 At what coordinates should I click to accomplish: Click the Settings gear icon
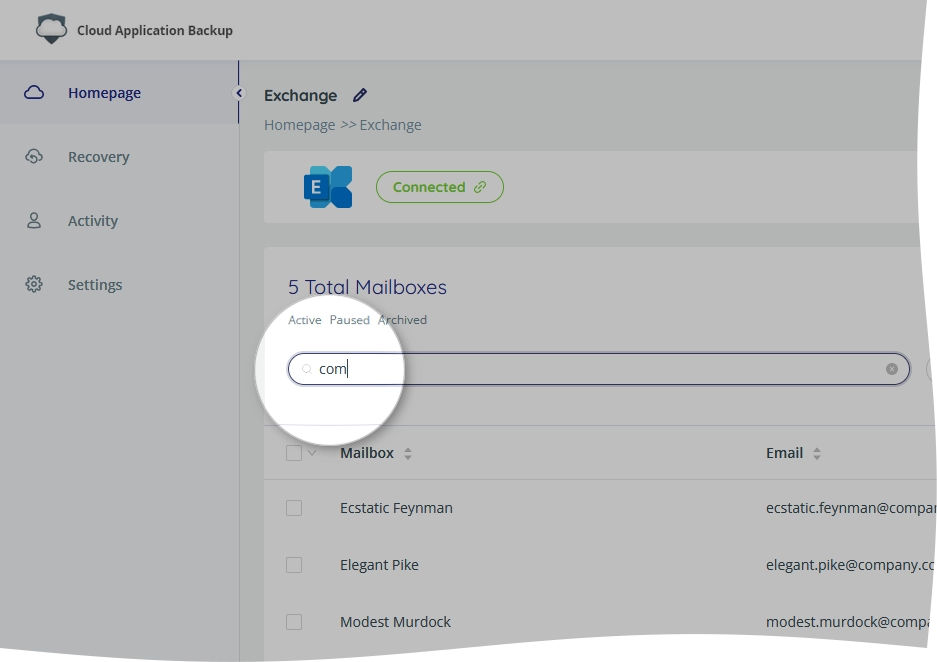(x=34, y=284)
